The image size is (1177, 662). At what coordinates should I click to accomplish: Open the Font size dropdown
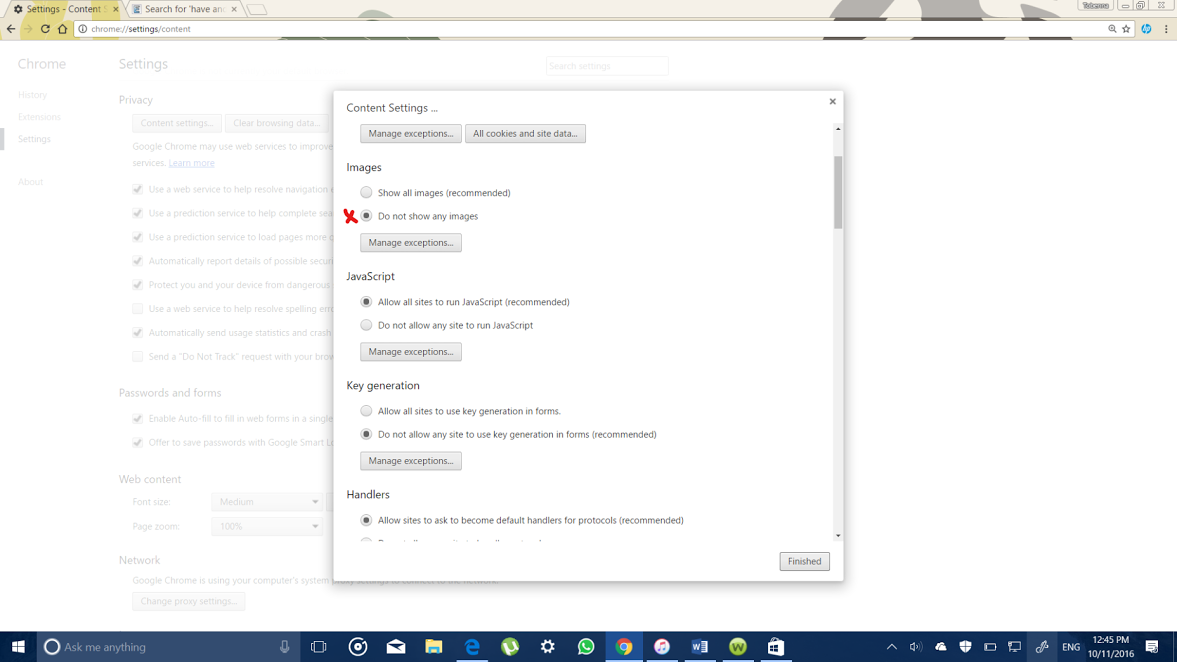(x=267, y=502)
